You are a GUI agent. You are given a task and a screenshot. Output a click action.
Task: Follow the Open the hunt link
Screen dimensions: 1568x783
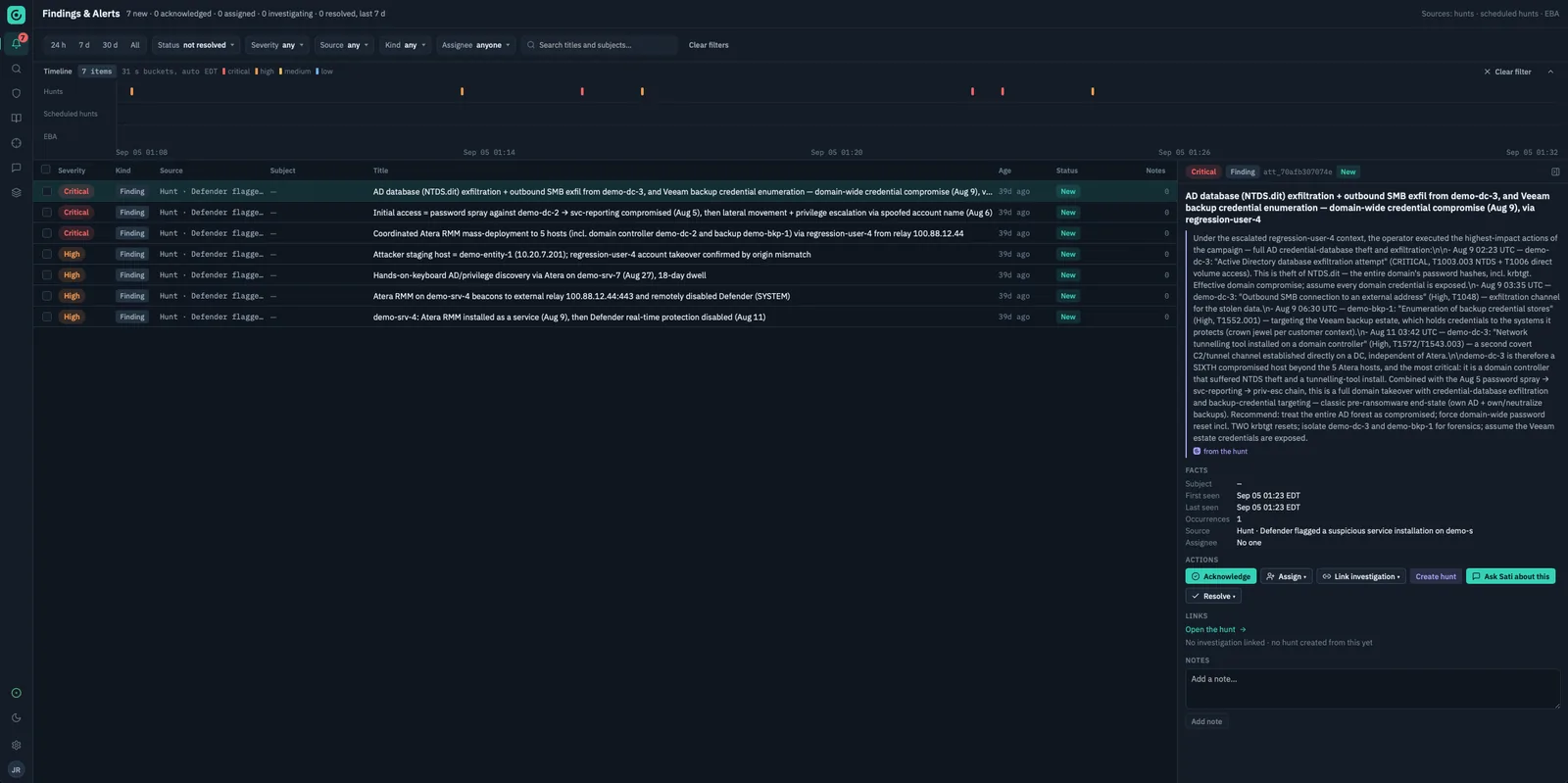pyautogui.click(x=1215, y=629)
